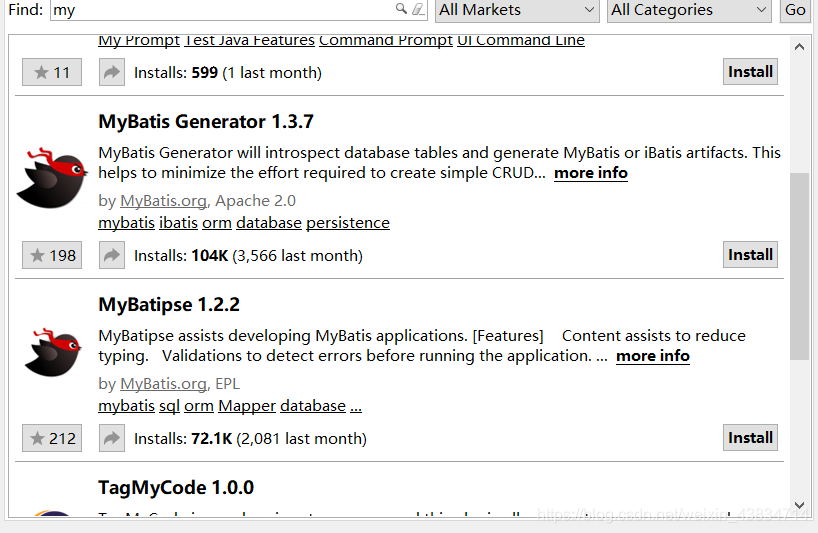Click the persistence tag
Screen dimensions: 818x533
(348, 223)
